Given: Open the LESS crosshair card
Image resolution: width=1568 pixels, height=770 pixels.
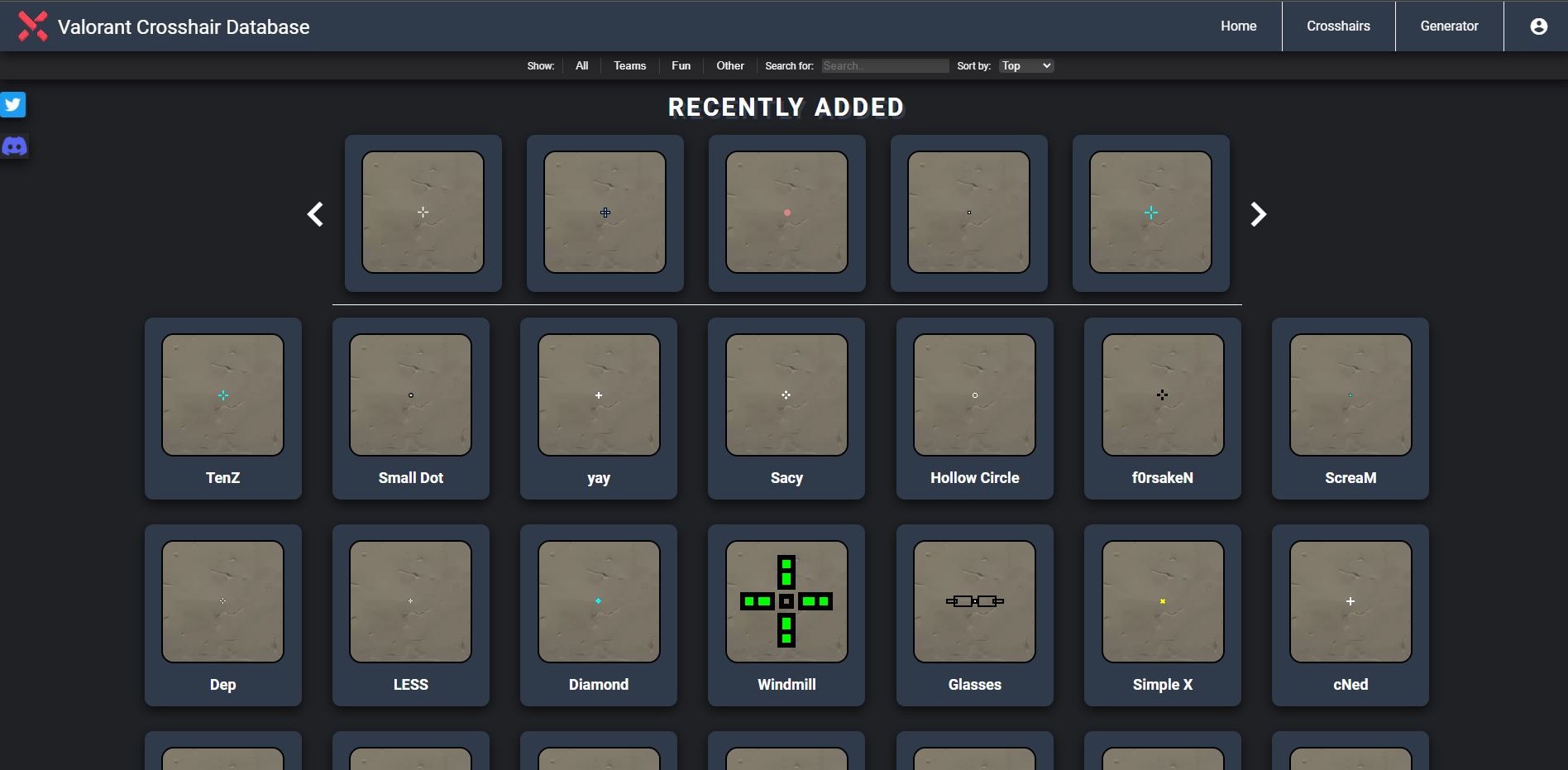Looking at the screenshot, I should pyautogui.click(x=411, y=615).
